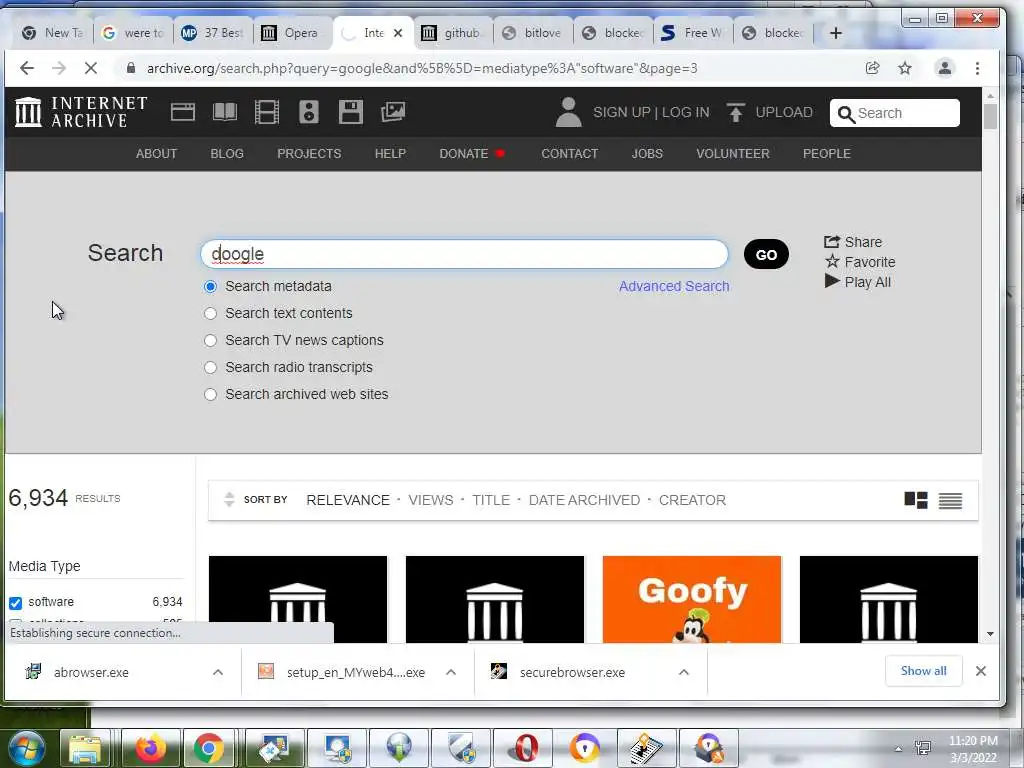Open the Software floppy-disk icon in header
This screenshot has height=768, width=1024.
[351, 112]
